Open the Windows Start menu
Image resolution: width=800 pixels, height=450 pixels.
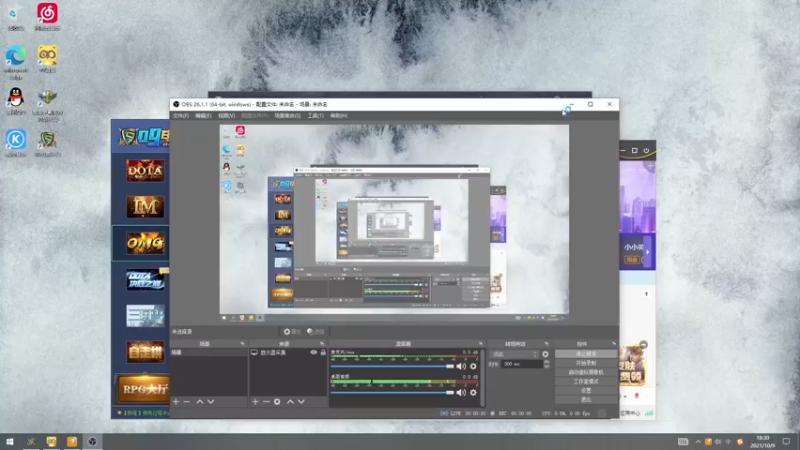tap(10, 442)
